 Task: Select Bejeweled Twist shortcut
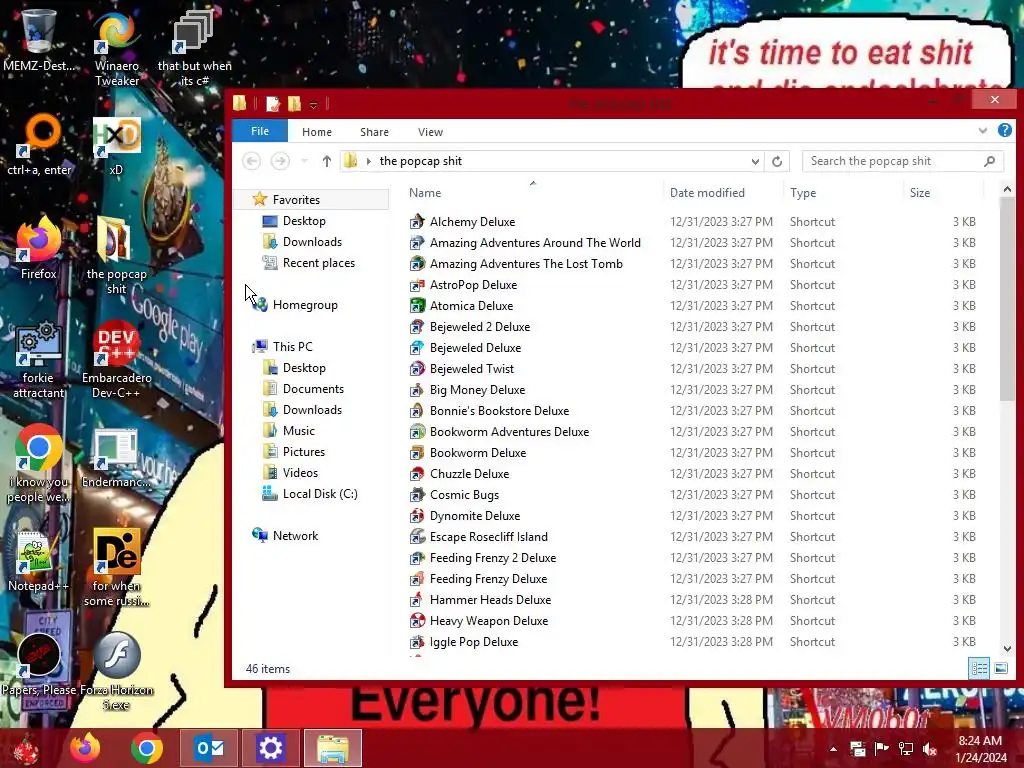(472, 369)
